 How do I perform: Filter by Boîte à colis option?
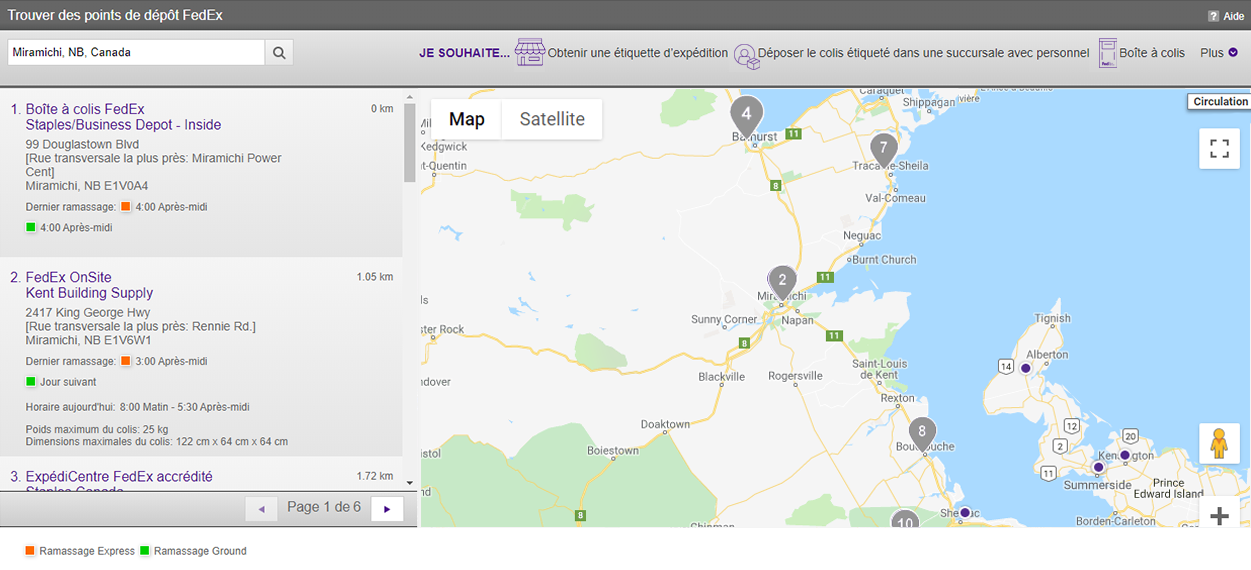tap(1152, 53)
